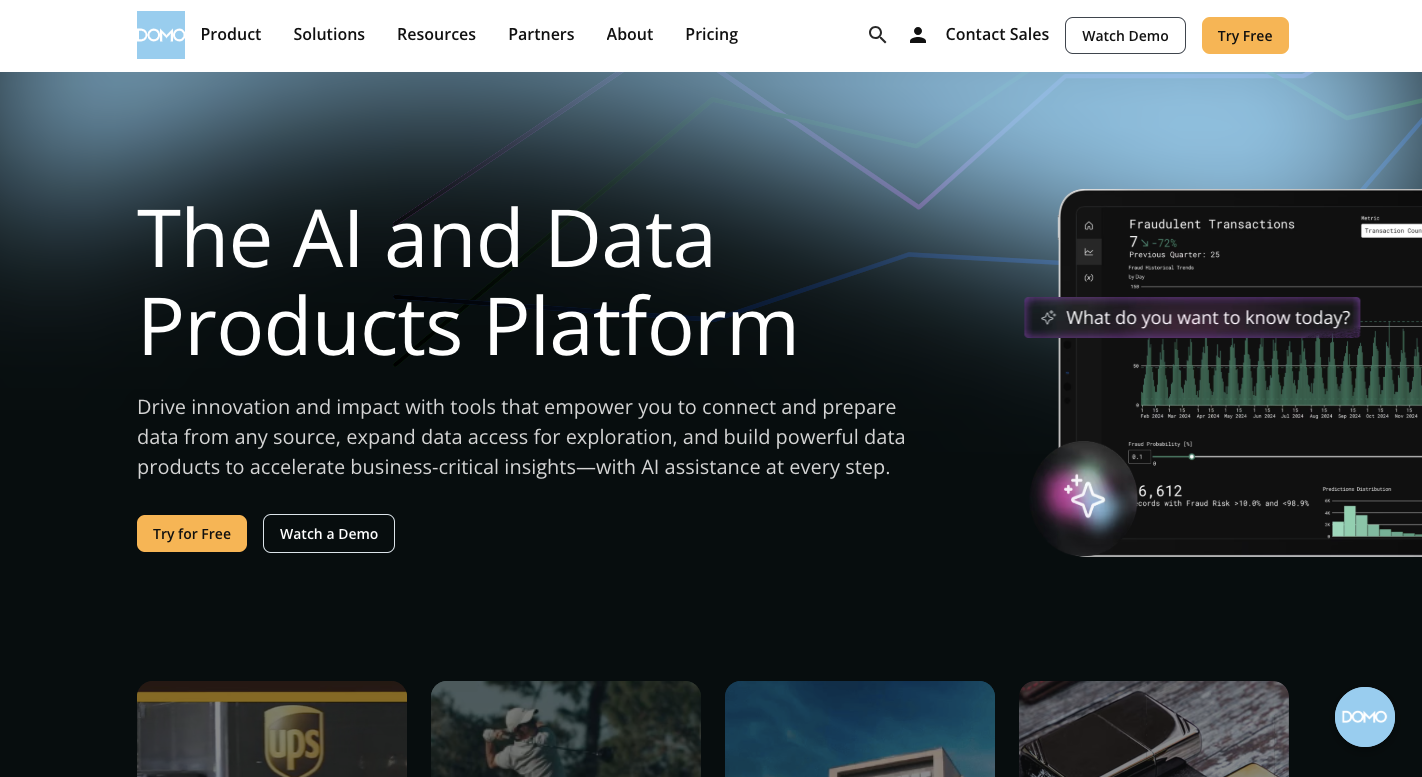
Task: Open the Domo chat bubble
Action: click(1365, 717)
